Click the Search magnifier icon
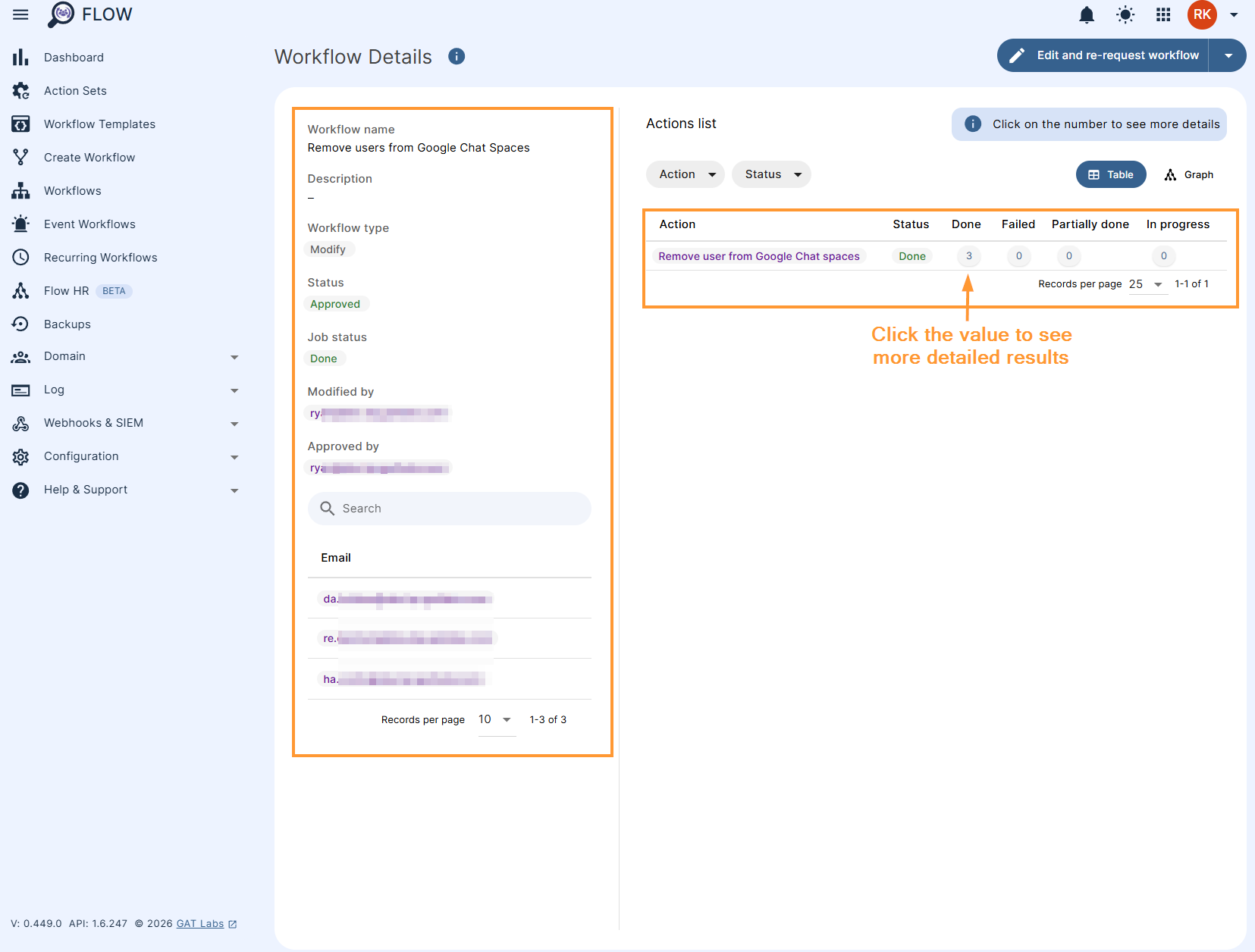This screenshot has width=1255, height=952. coord(327,509)
